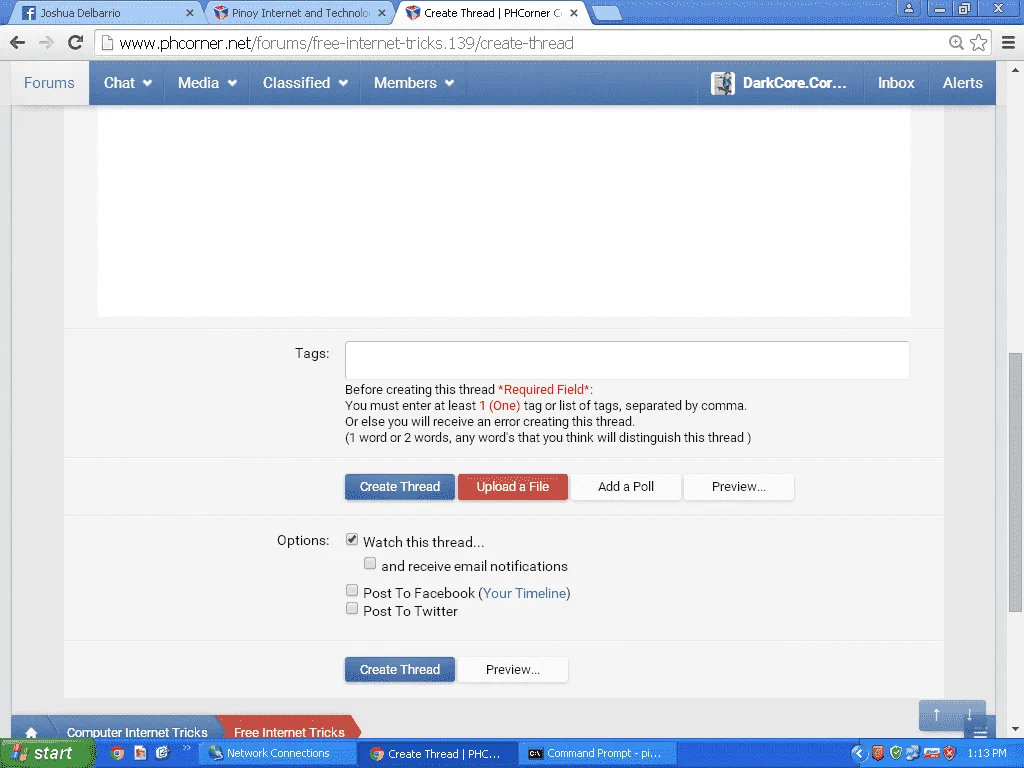Click the green shield tray icon
The image size is (1024, 768).
point(896,754)
